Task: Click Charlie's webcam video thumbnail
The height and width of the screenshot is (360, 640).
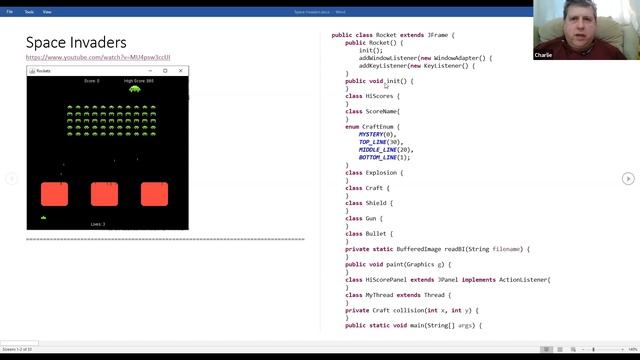Action: click(587, 30)
